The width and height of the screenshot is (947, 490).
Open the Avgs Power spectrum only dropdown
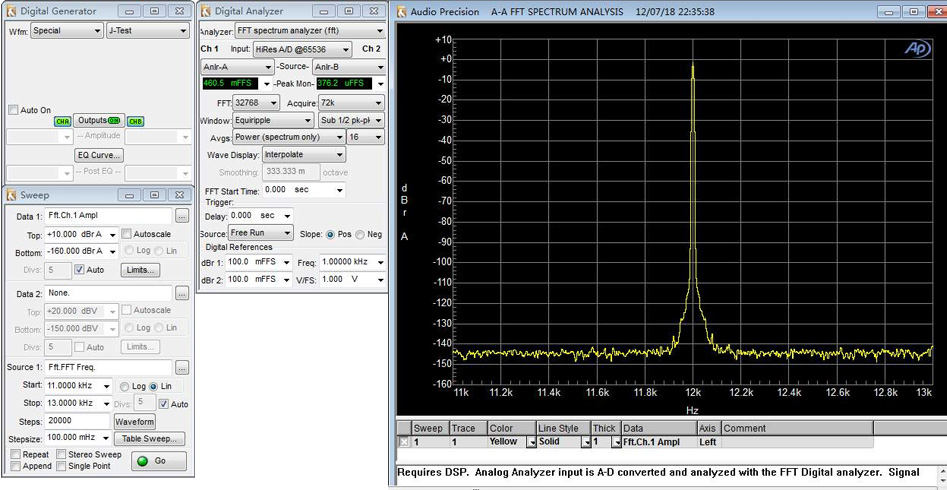[x=289, y=137]
